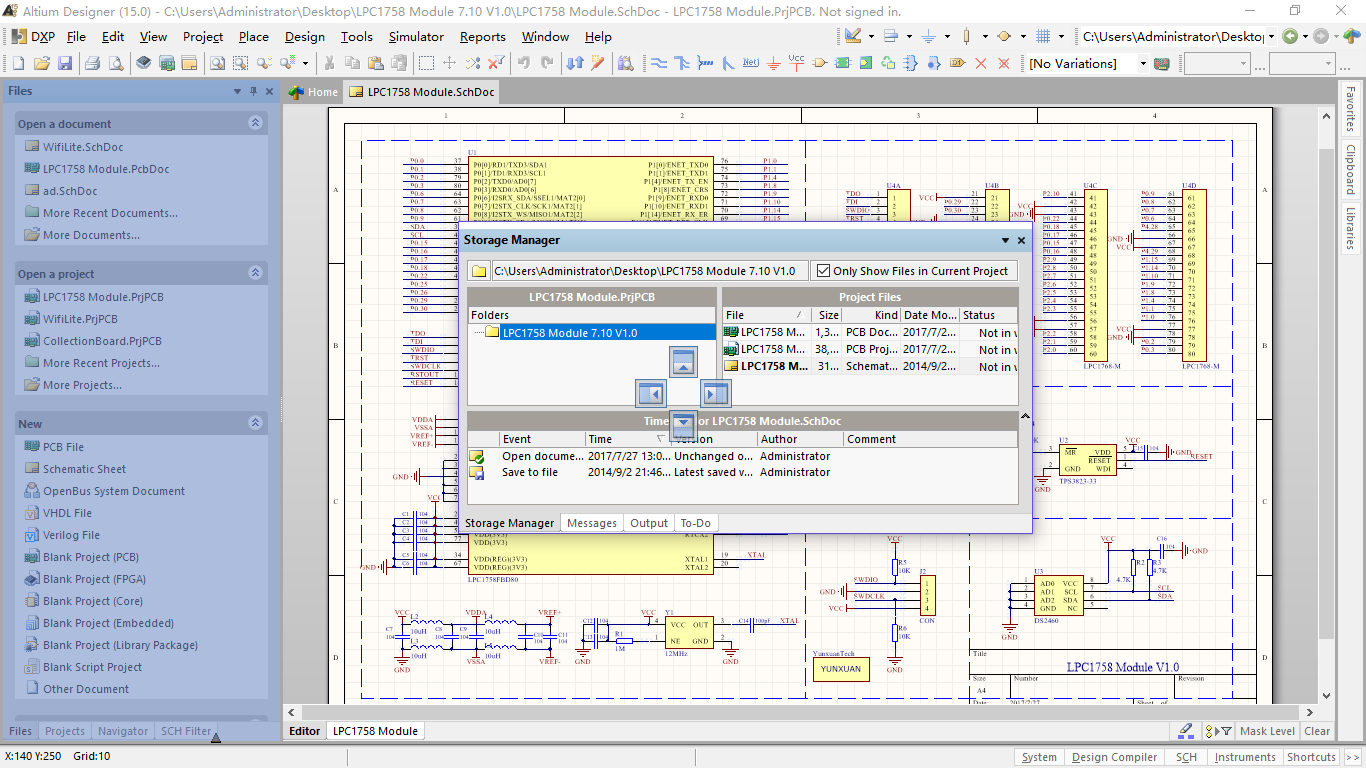Open the Design menu

tap(305, 36)
